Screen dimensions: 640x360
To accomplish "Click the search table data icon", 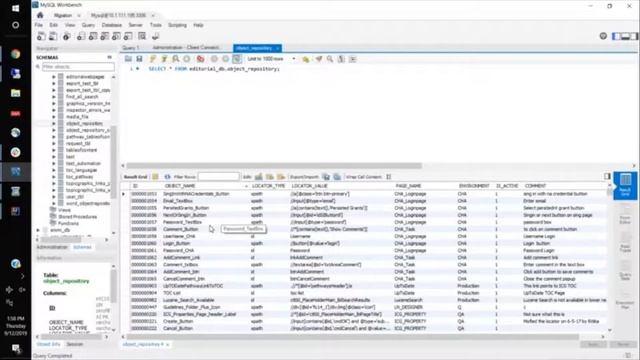I will pyautogui.click(x=142, y=36).
